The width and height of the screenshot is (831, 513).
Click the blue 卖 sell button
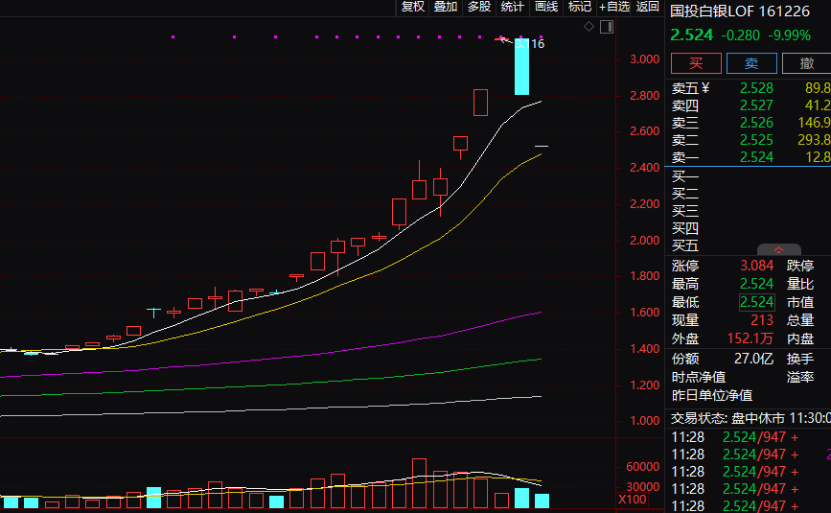752,64
